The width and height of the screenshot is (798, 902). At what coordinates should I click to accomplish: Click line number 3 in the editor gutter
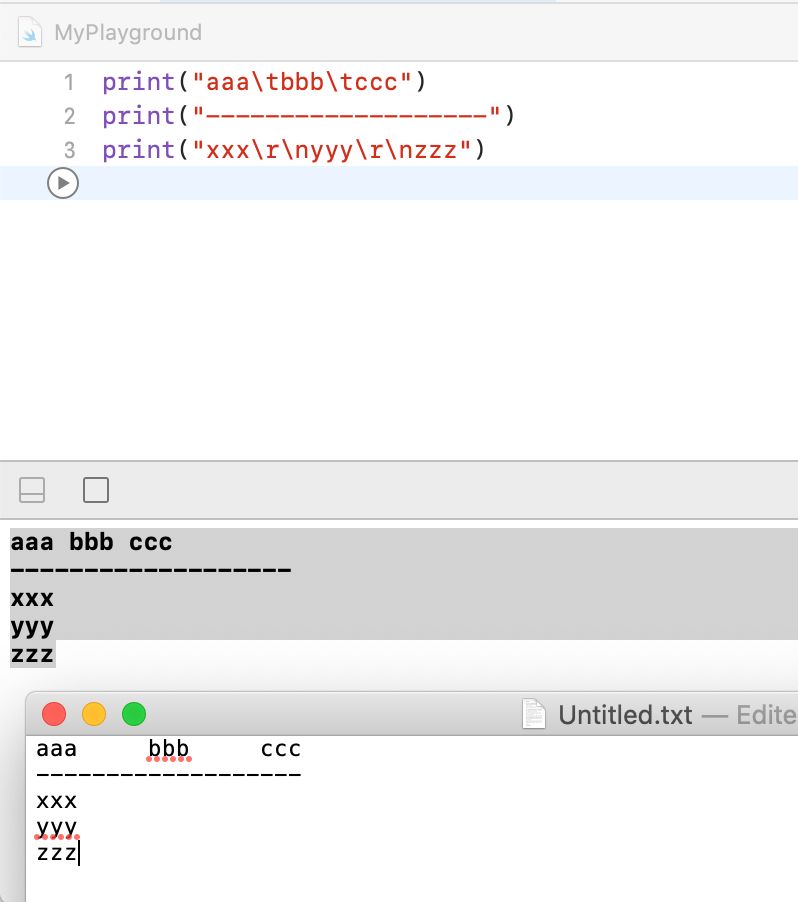coord(69,150)
